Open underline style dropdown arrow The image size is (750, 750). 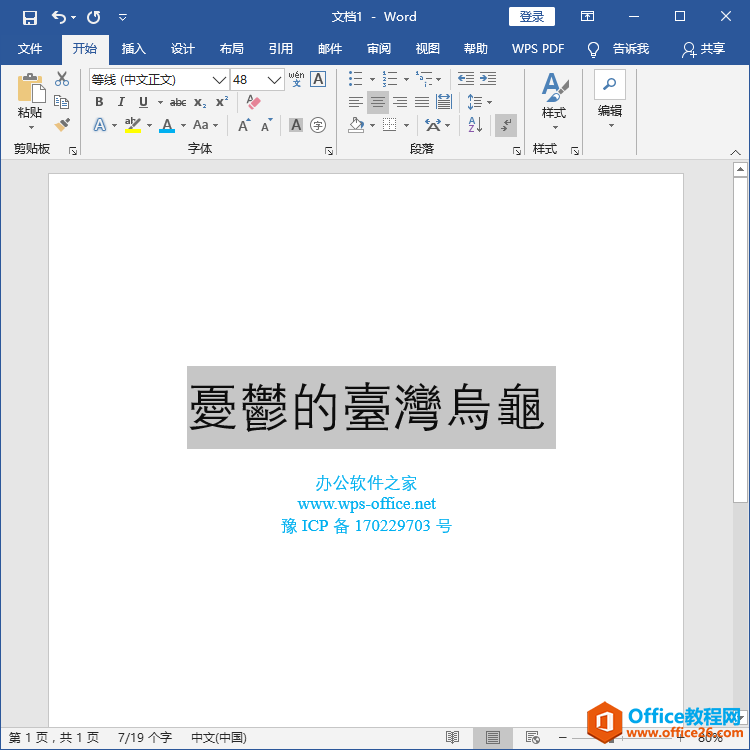[160, 102]
